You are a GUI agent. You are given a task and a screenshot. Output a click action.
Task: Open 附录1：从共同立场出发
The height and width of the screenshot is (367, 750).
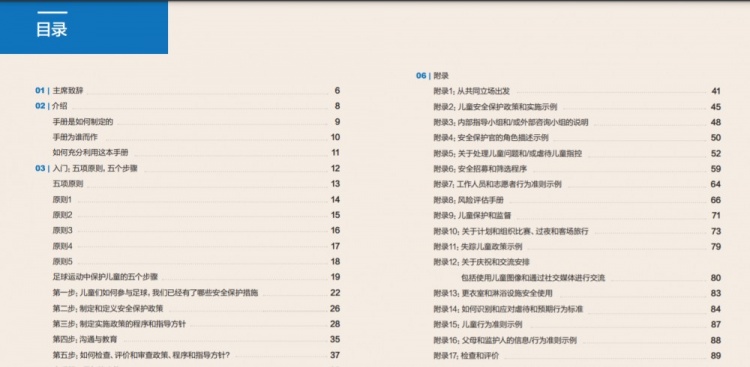(x=577, y=91)
